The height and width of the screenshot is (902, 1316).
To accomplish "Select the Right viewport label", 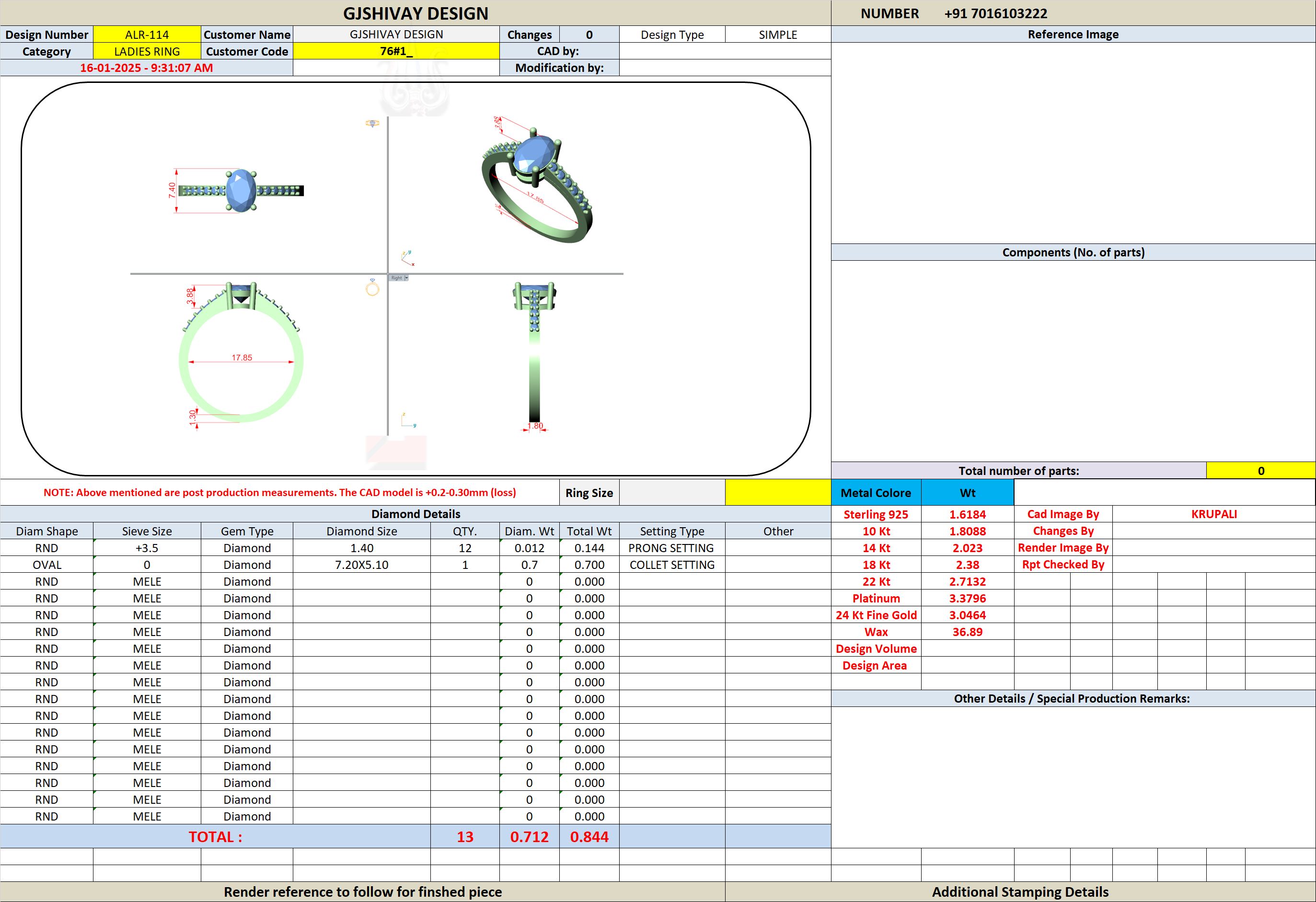I will click(396, 278).
